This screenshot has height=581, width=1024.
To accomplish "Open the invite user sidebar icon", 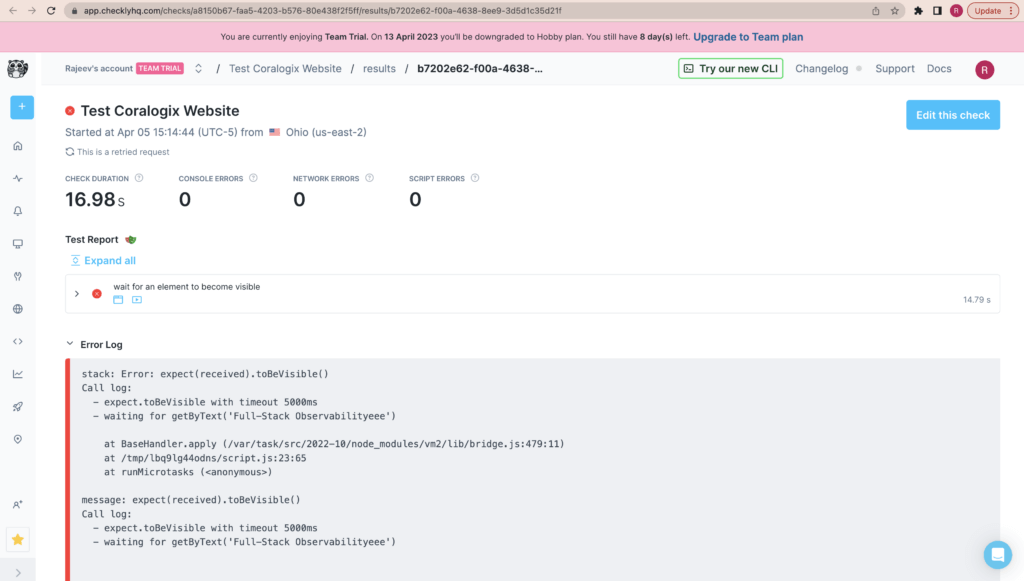I will tap(18, 505).
